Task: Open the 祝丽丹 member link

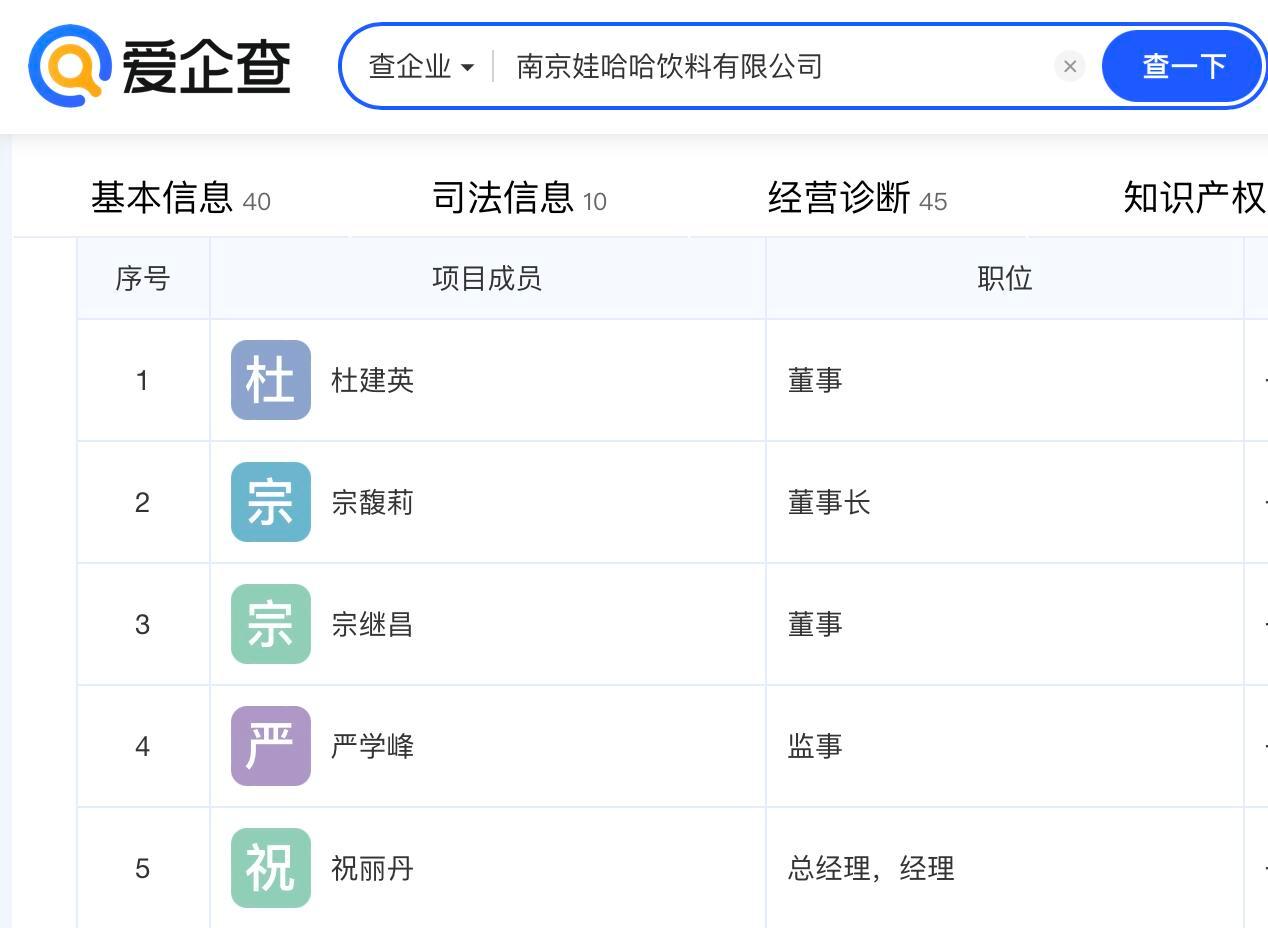Action: click(372, 868)
